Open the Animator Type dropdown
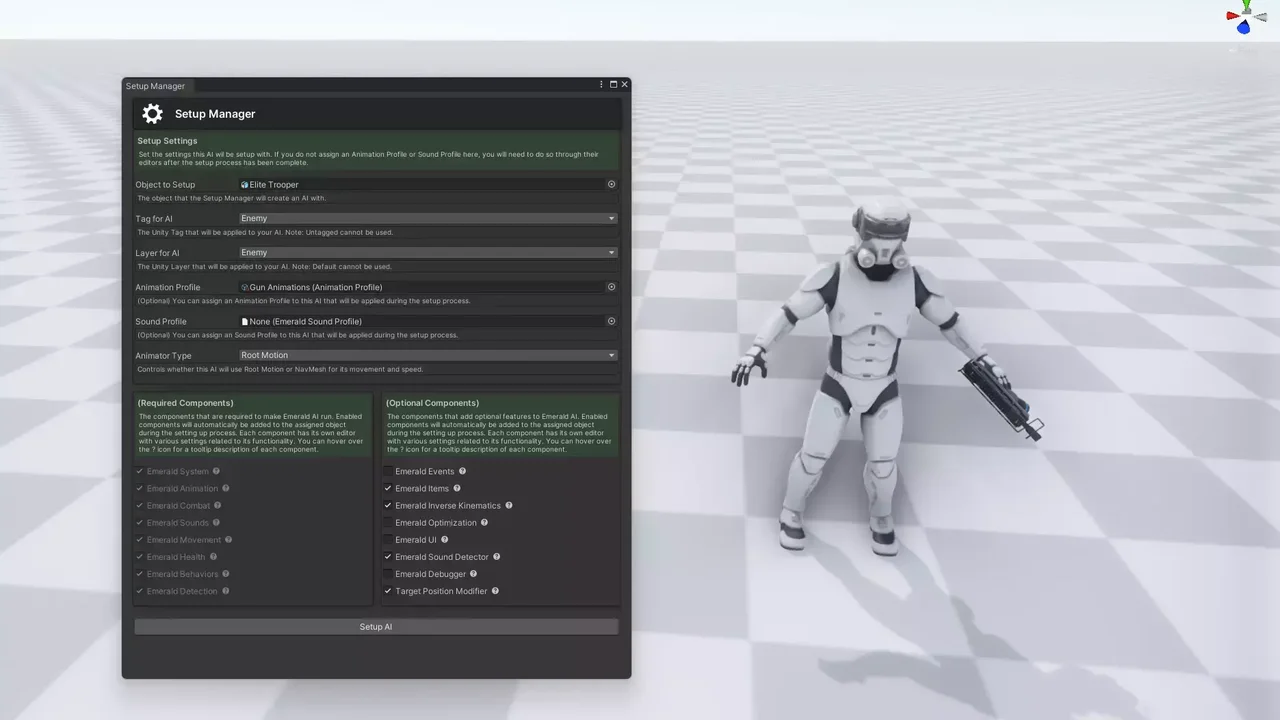Viewport: 1280px width, 720px height. (x=428, y=355)
